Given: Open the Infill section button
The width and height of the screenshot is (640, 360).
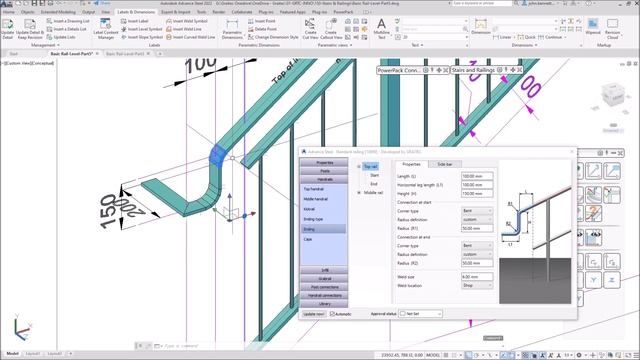Looking at the screenshot, I should (x=324, y=270).
